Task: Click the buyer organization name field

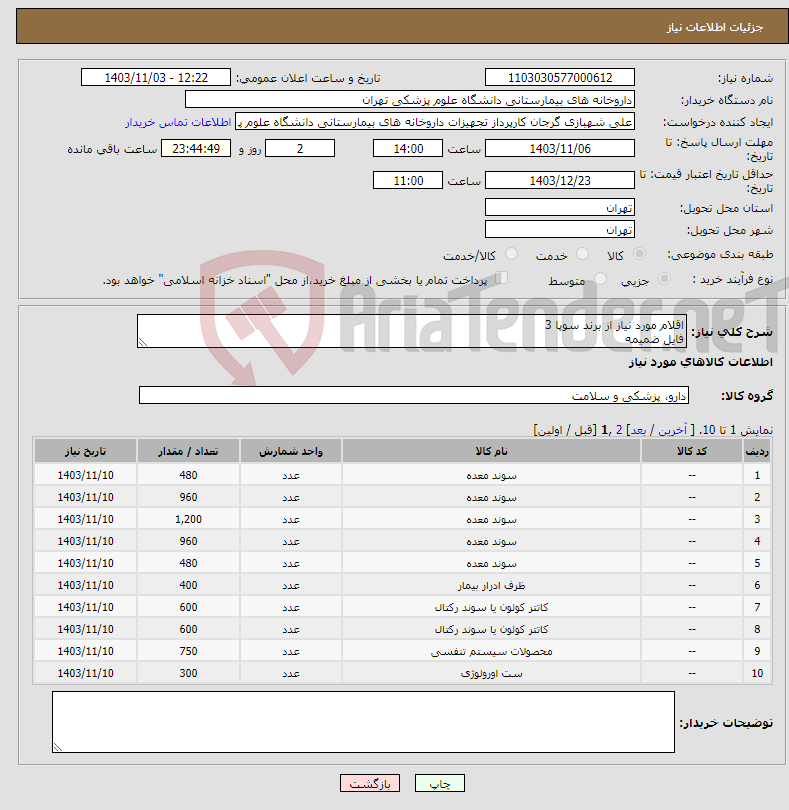Action: coord(410,100)
